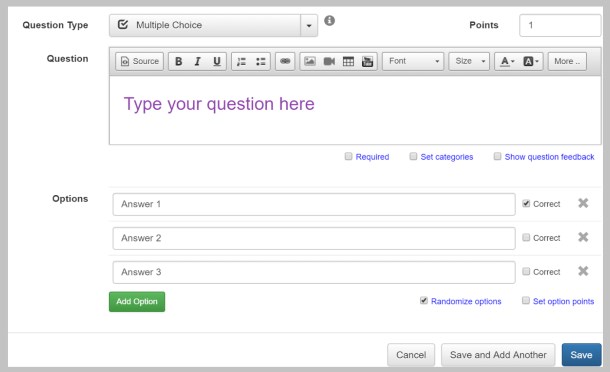Embed a YouTube video

367,61
